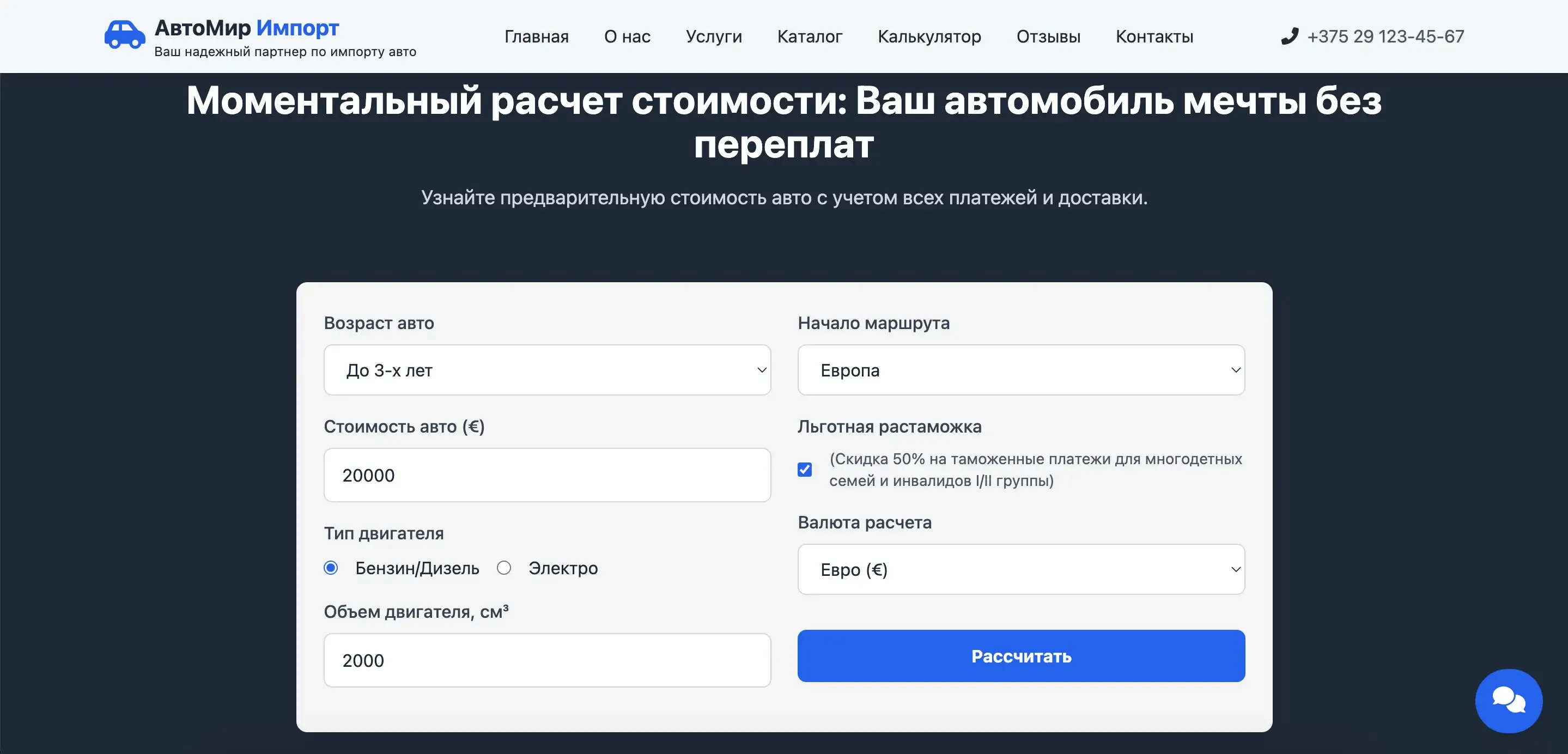The image size is (1568, 754).
Task: Open the Возраст авто dropdown
Action: pyautogui.click(x=547, y=370)
